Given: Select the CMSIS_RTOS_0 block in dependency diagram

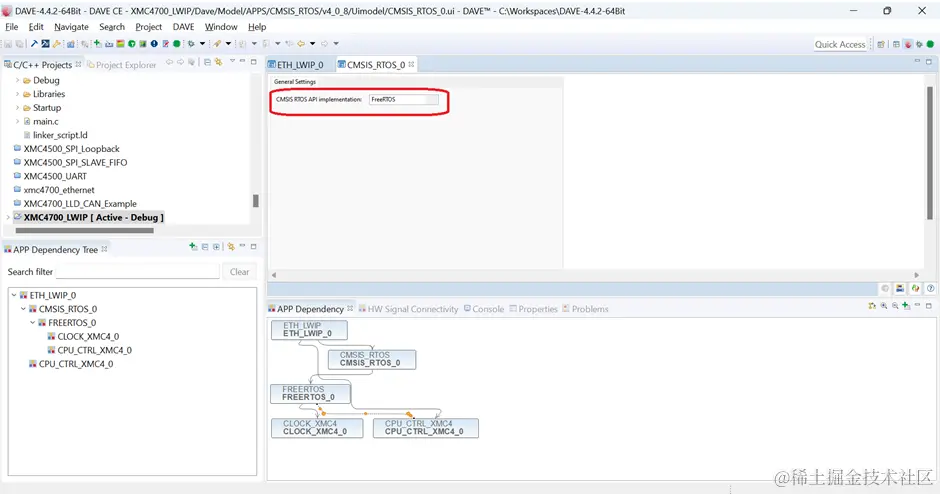Looking at the screenshot, I should (x=372, y=359).
